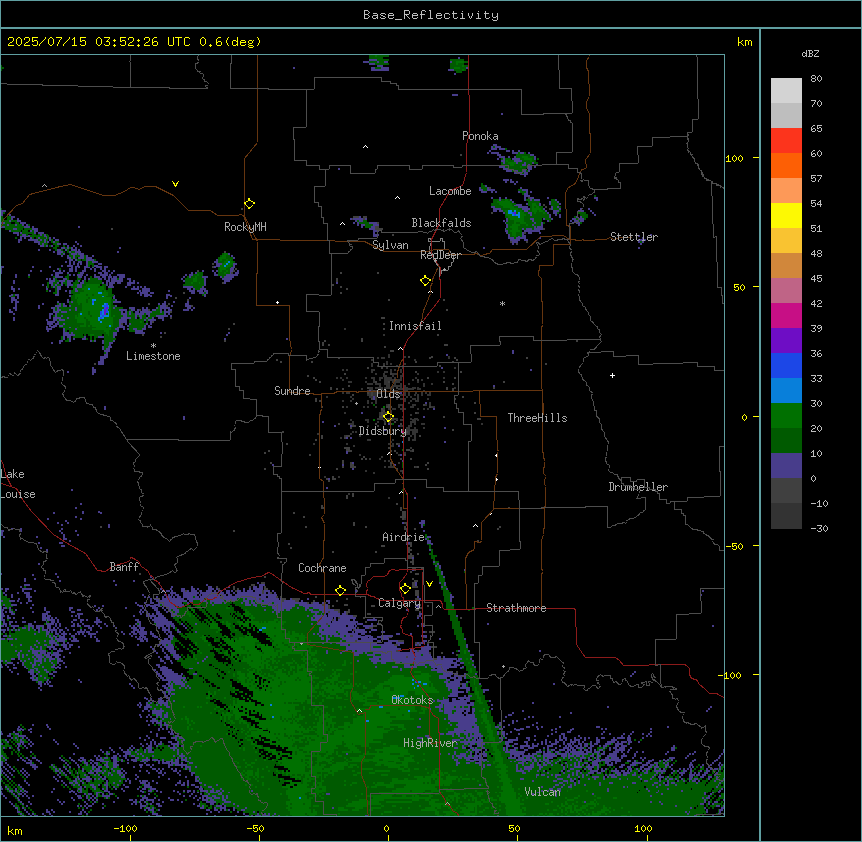Pick the purple 36-39 dBZ legend swatch

pyautogui.click(x=786, y=341)
